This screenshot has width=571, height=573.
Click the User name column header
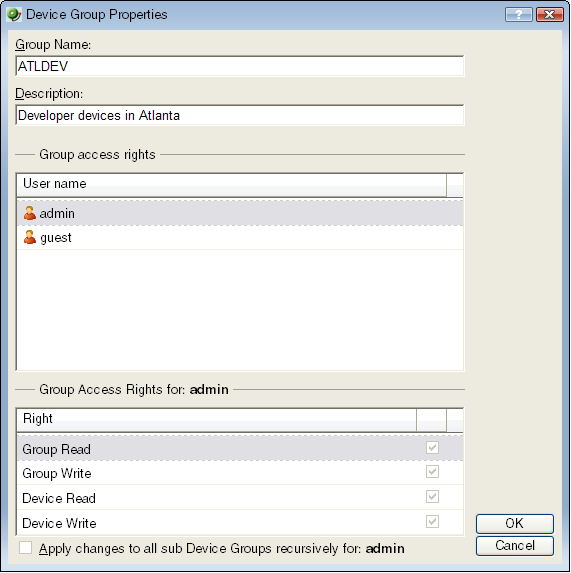point(232,185)
